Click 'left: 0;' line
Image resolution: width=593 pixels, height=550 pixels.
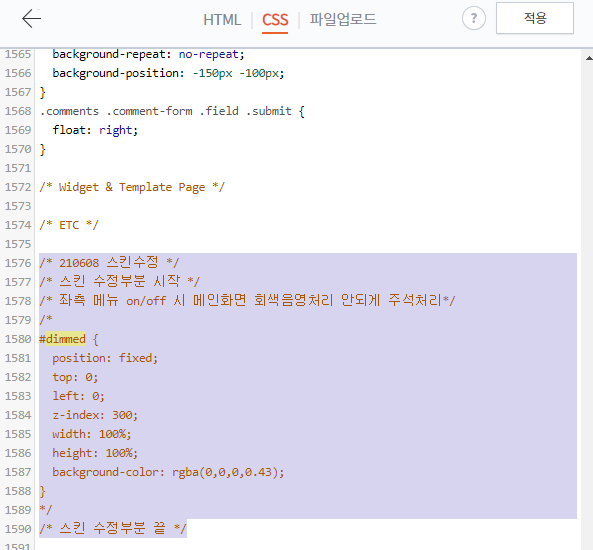pos(78,396)
